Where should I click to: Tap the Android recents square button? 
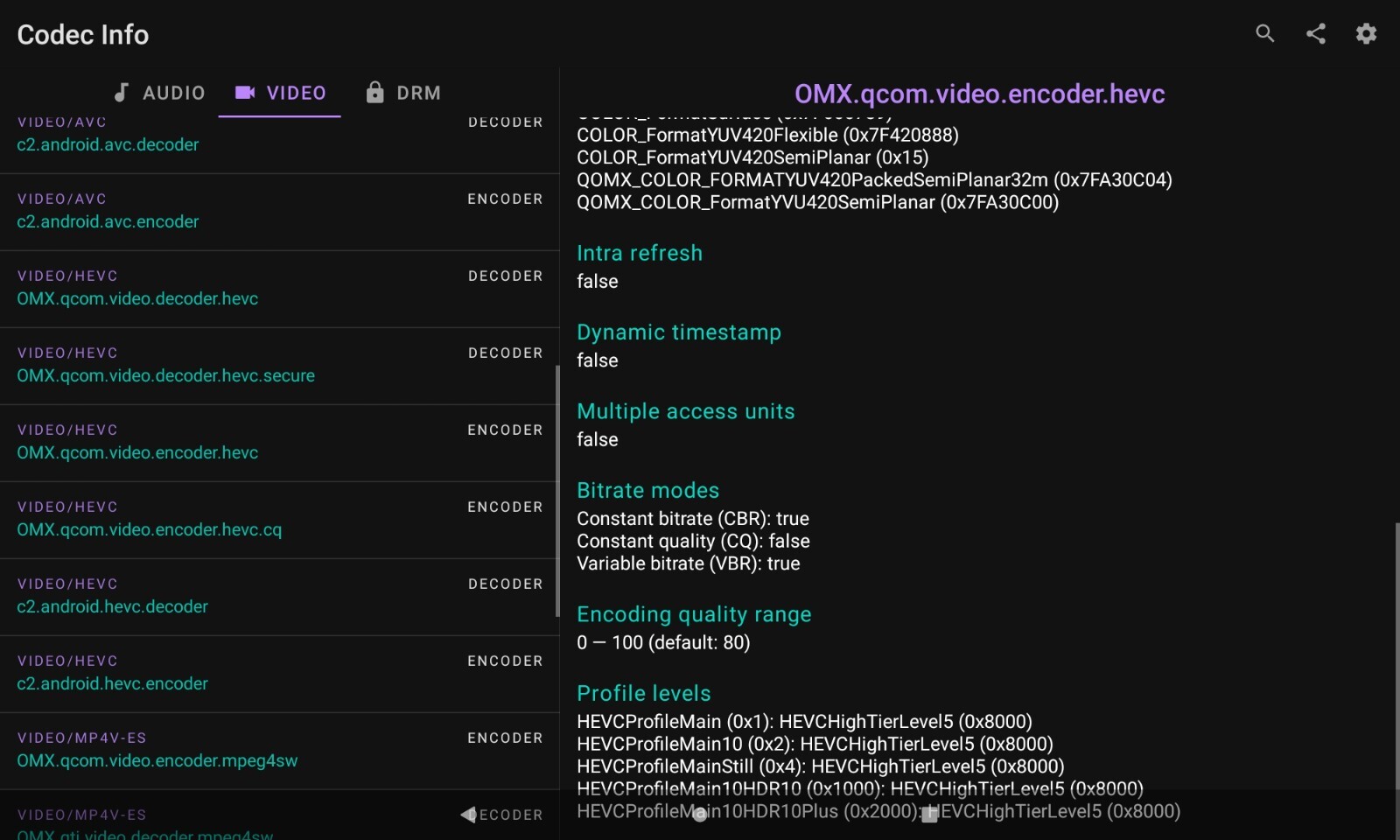click(x=929, y=815)
